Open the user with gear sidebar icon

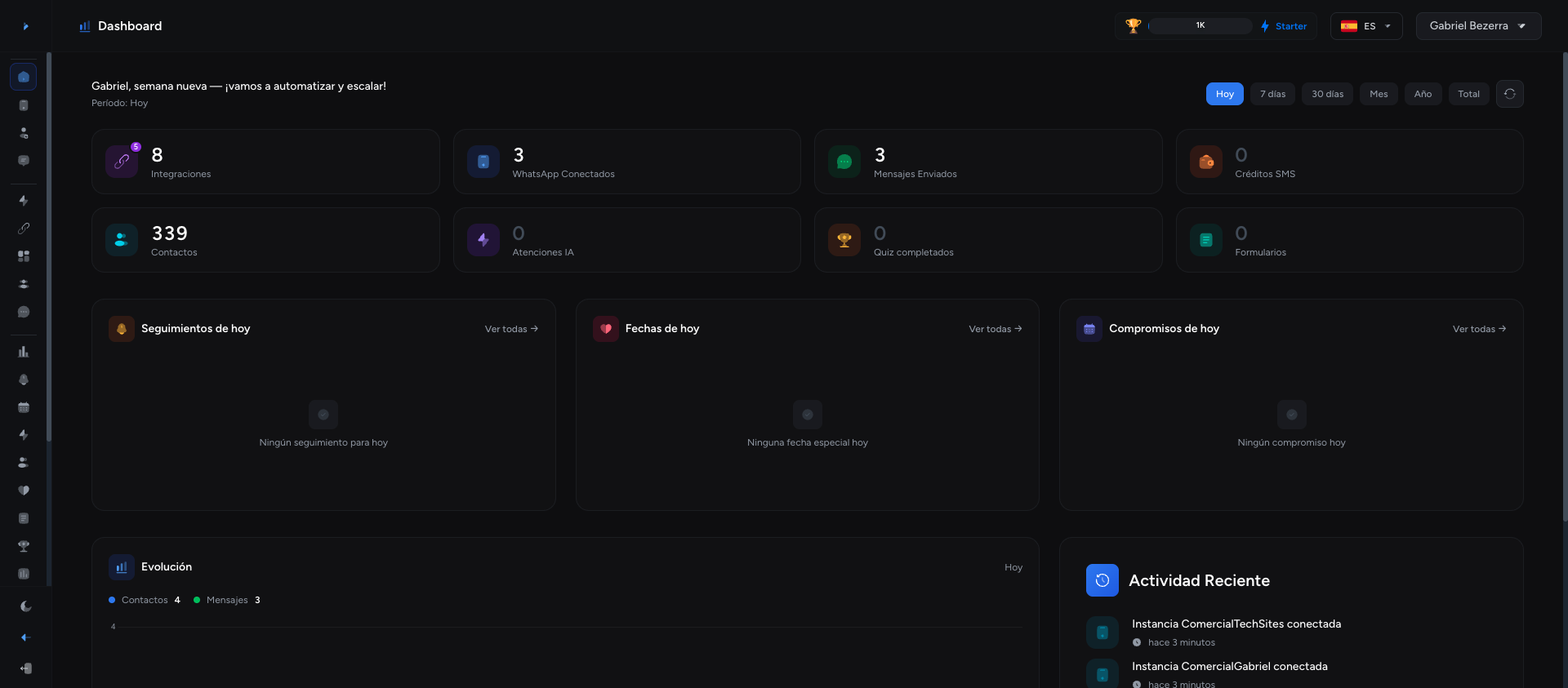[24, 133]
